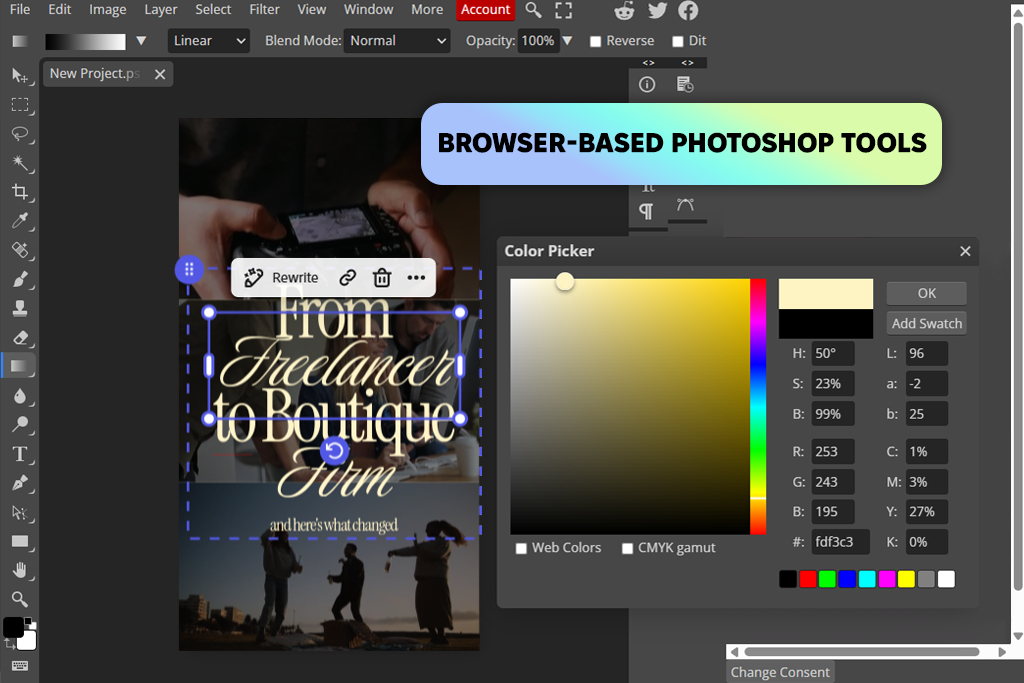Select the Blur drop tool
Image resolution: width=1024 pixels, height=683 pixels.
[20, 395]
